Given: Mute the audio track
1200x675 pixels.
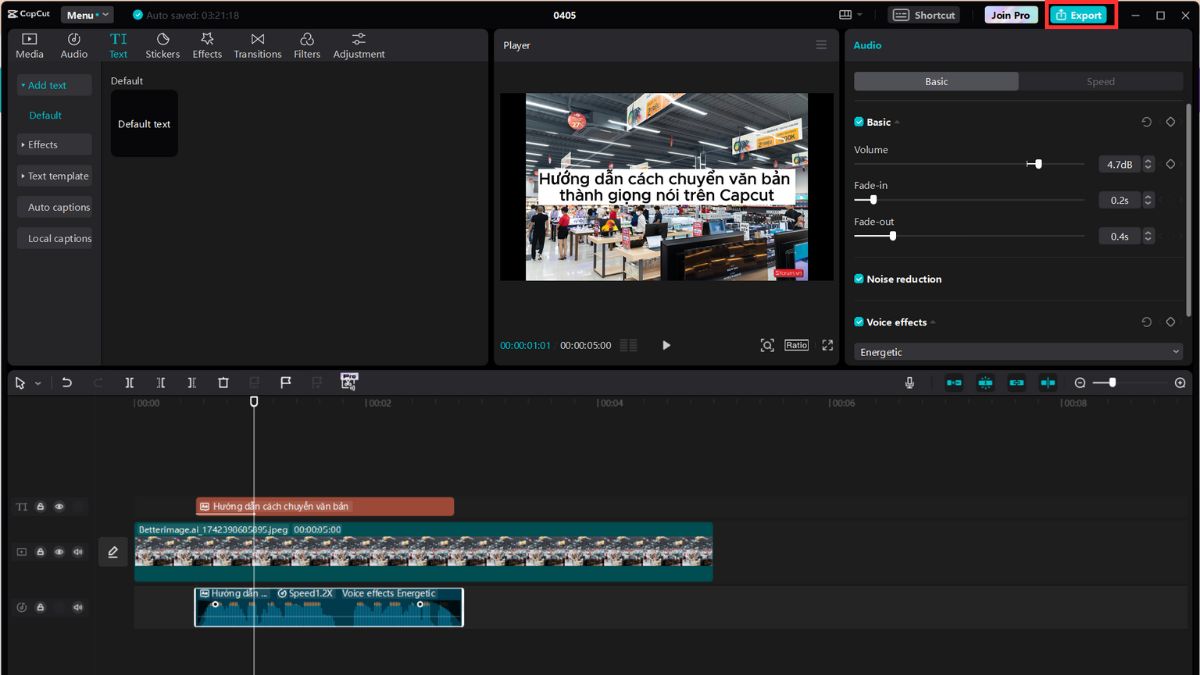Looking at the screenshot, I should (78, 607).
